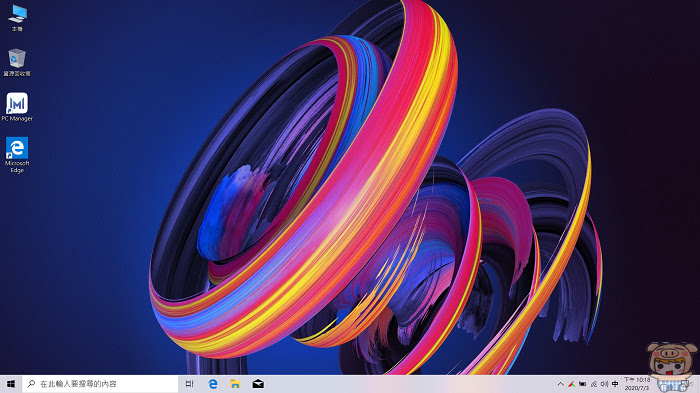Open File Explorer from the taskbar

pyautogui.click(x=235, y=384)
